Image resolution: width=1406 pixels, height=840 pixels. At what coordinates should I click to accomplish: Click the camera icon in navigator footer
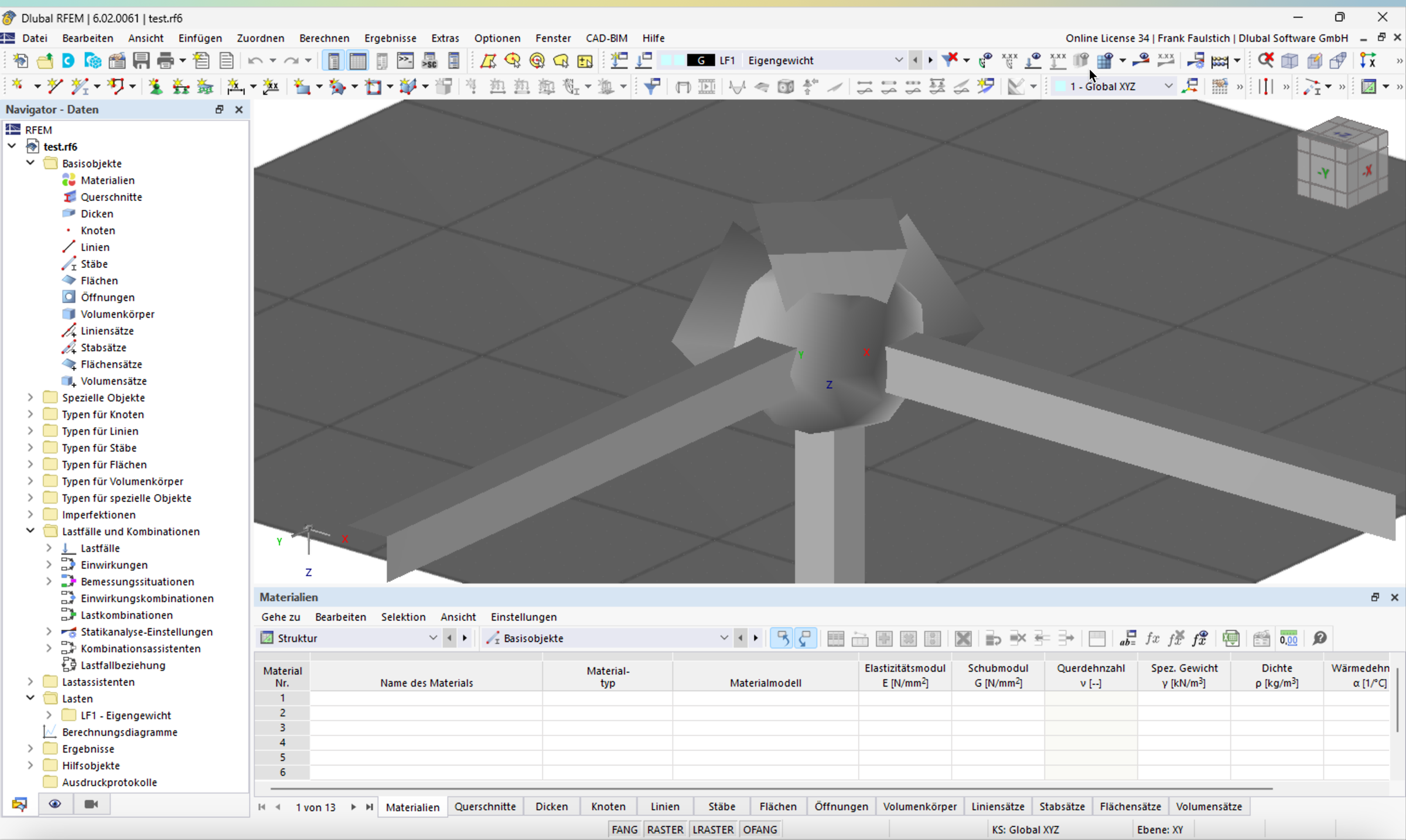tap(91, 804)
